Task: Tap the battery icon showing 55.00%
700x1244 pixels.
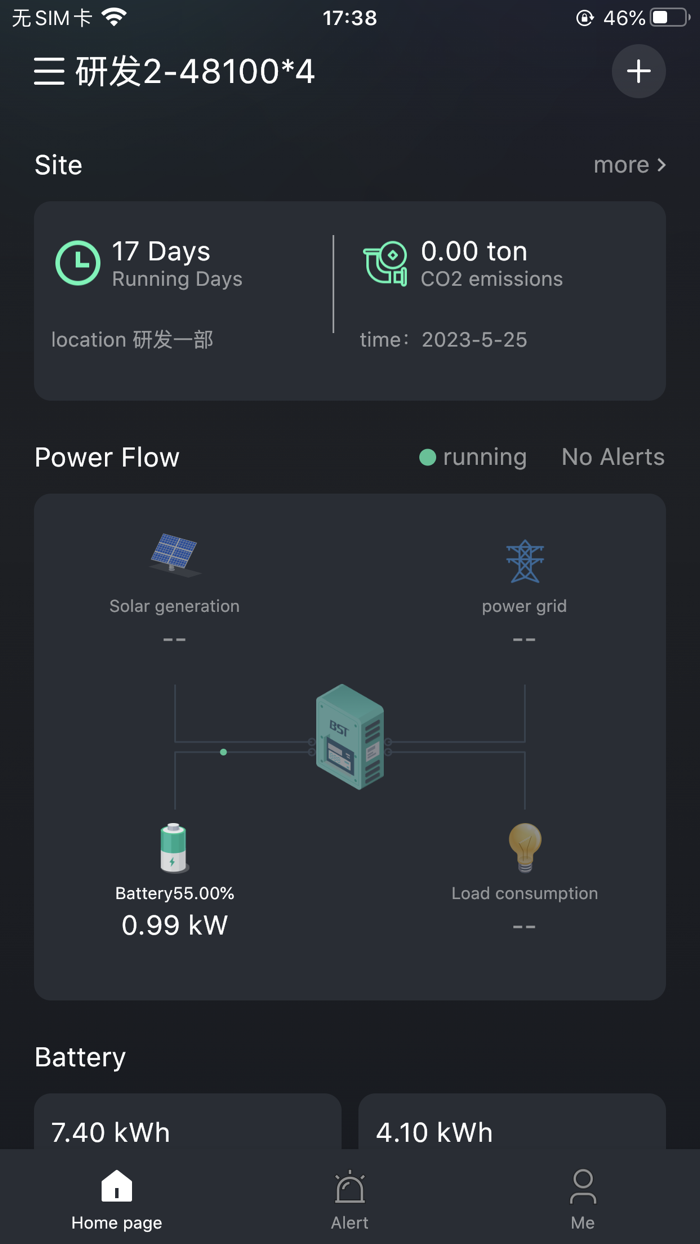Action: [x=174, y=846]
